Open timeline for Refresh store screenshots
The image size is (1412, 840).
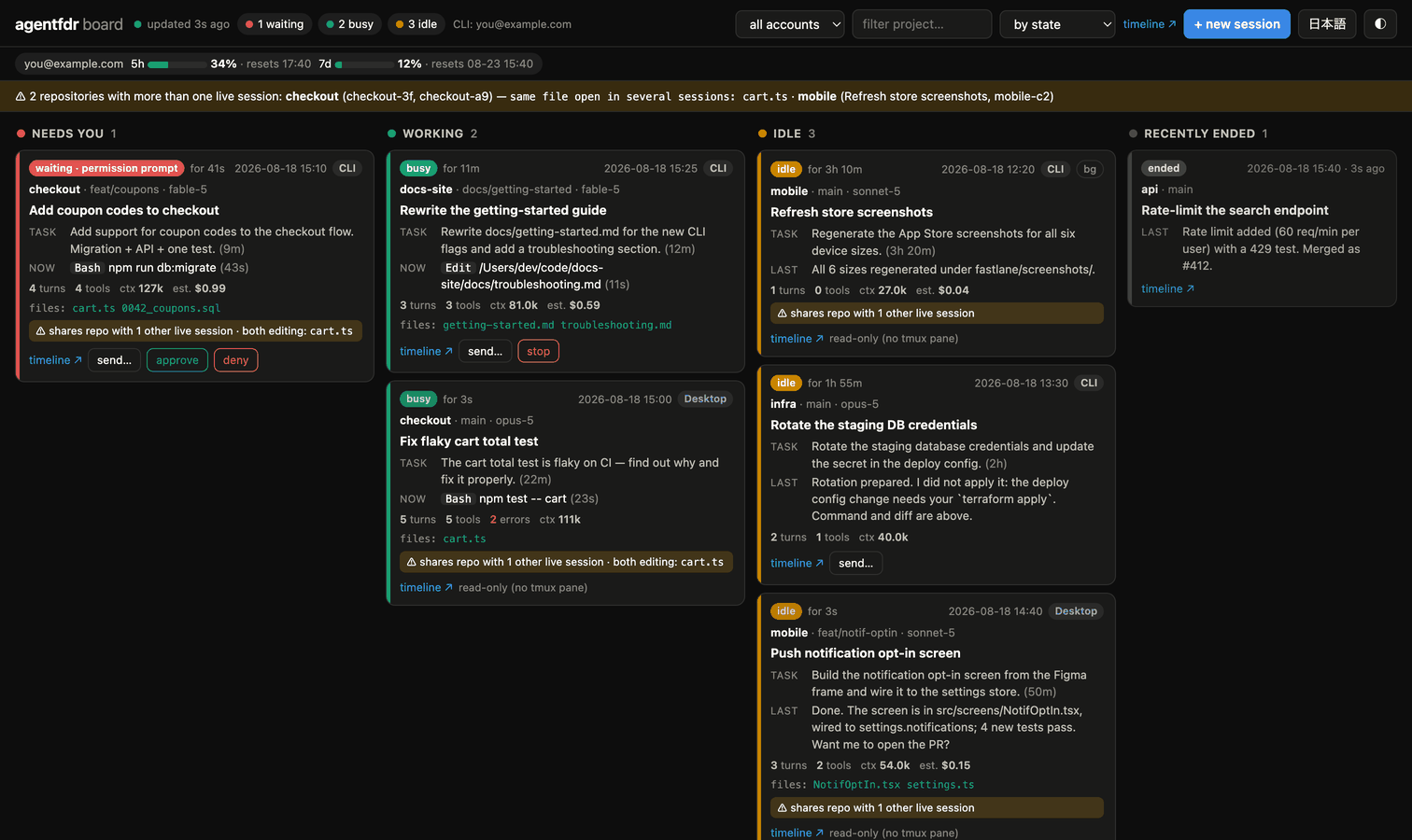[x=797, y=338]
